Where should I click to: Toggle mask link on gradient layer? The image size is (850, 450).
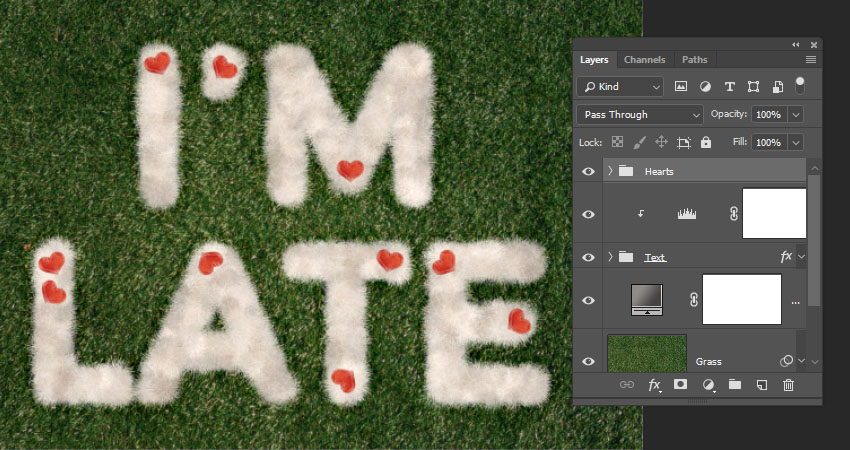[694, 300]
